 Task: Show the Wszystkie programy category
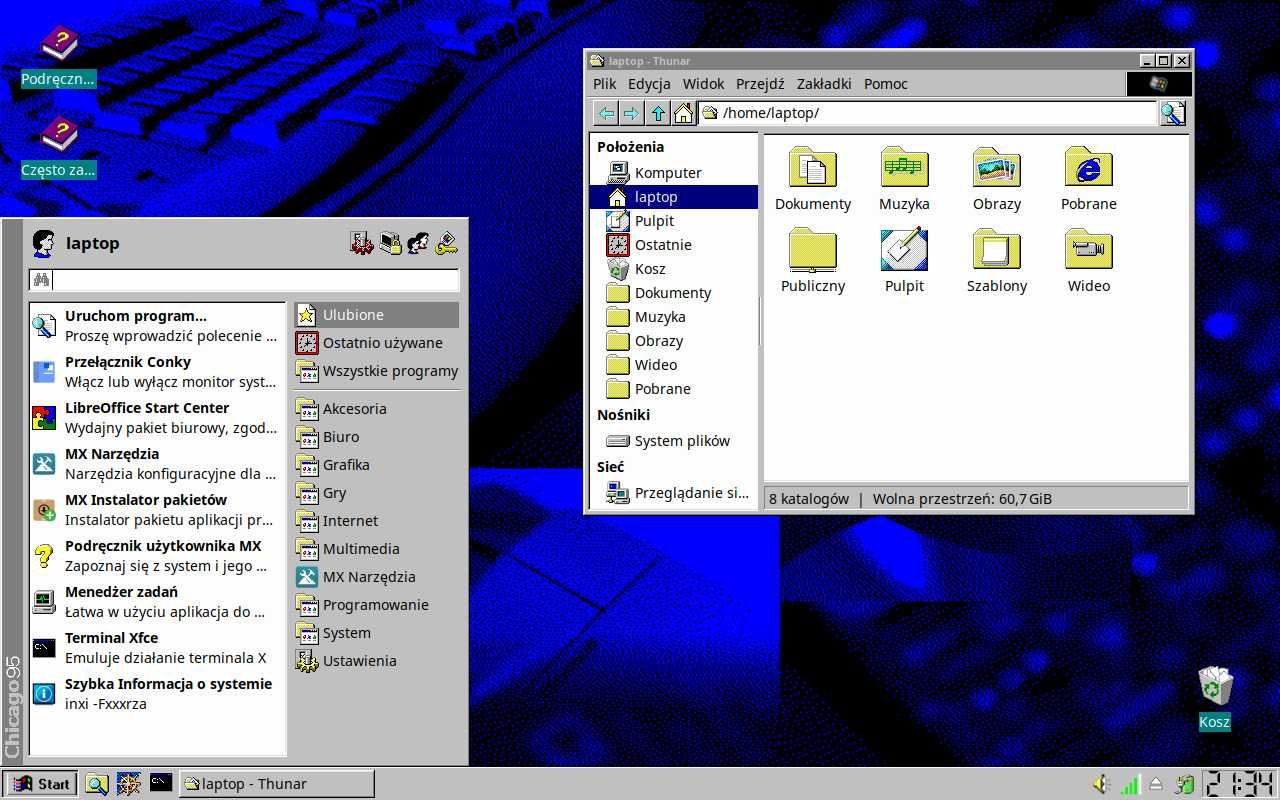pyautogui.click(x=377, y=371)
